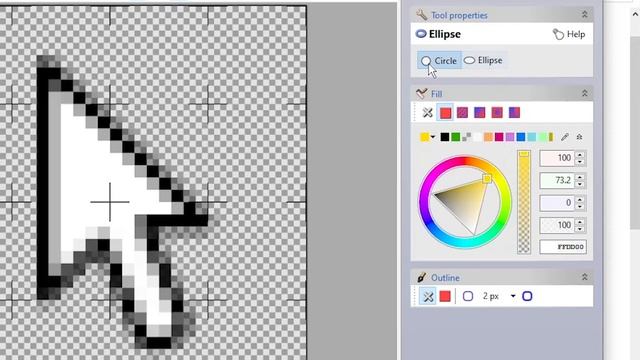Click the Tool properties wrench icon
The image size is (640, 360).
[422, 15]
